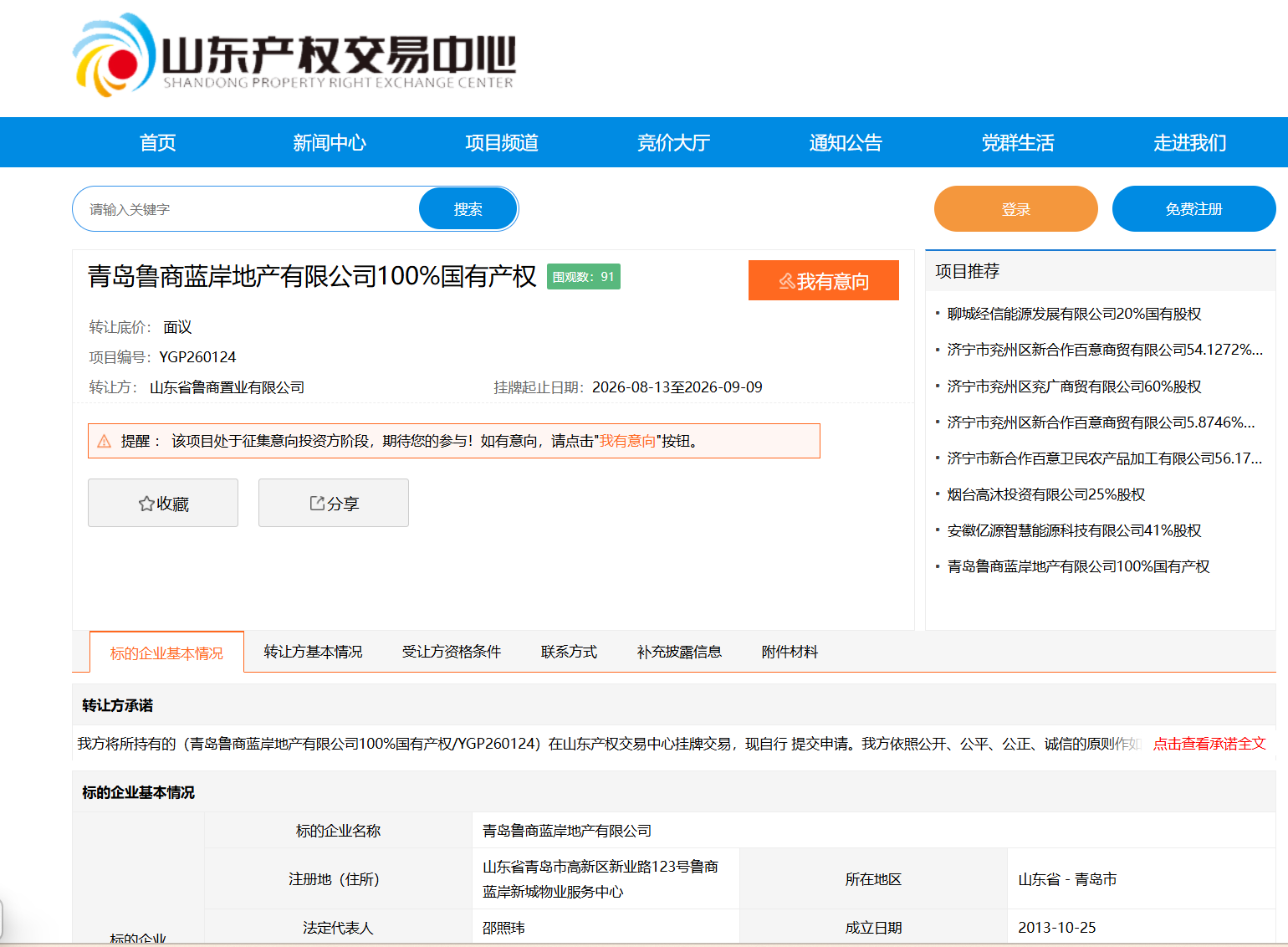Open recommended 济宁市兖州区新合作百意商贸有限公司5.8746% item

click(x=1101, y=422)
